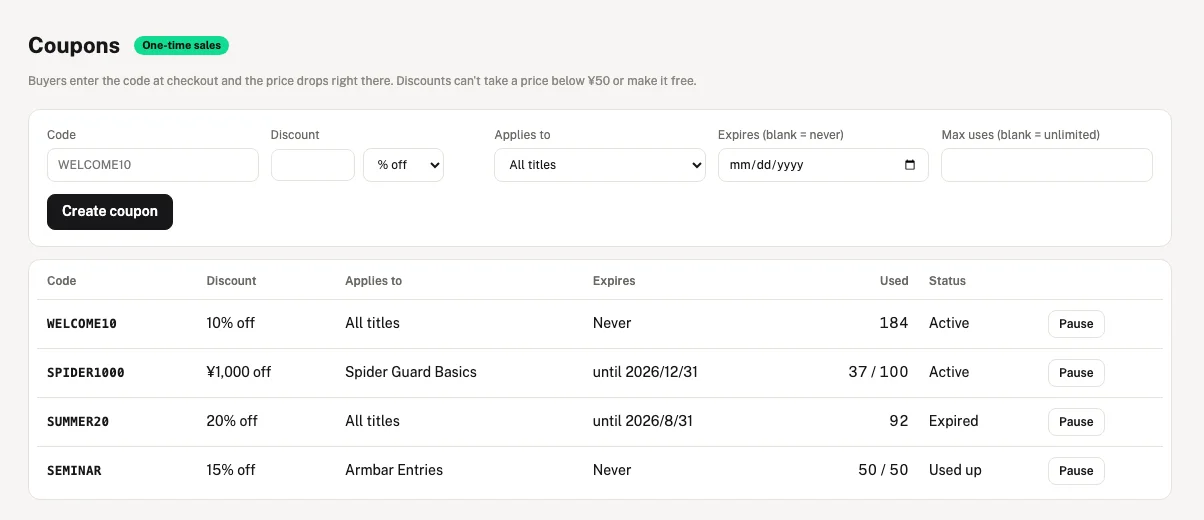
Task: Pause the SEMINAR coupon
Action: coord(1076,471)
